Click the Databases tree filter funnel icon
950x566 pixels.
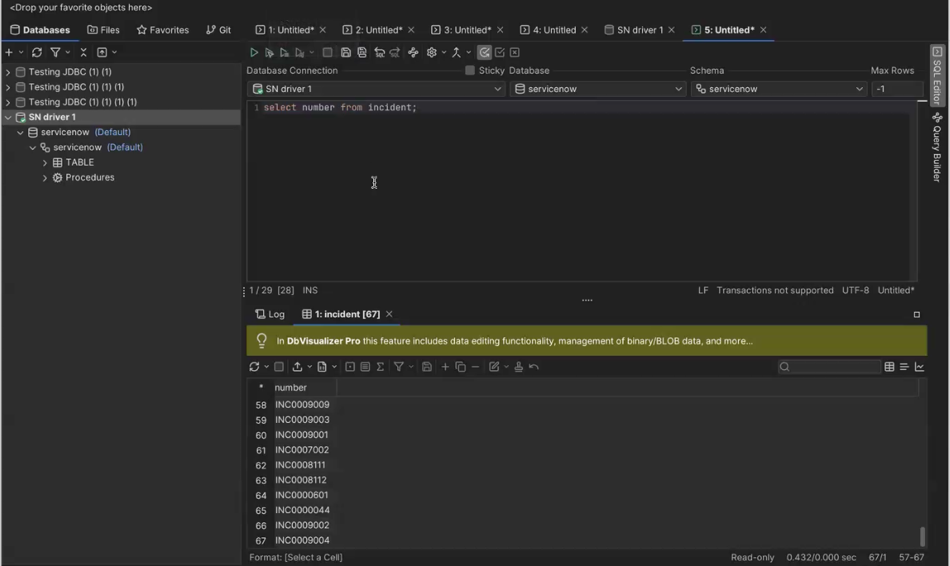pyautogui.click(x=55, y=53)
